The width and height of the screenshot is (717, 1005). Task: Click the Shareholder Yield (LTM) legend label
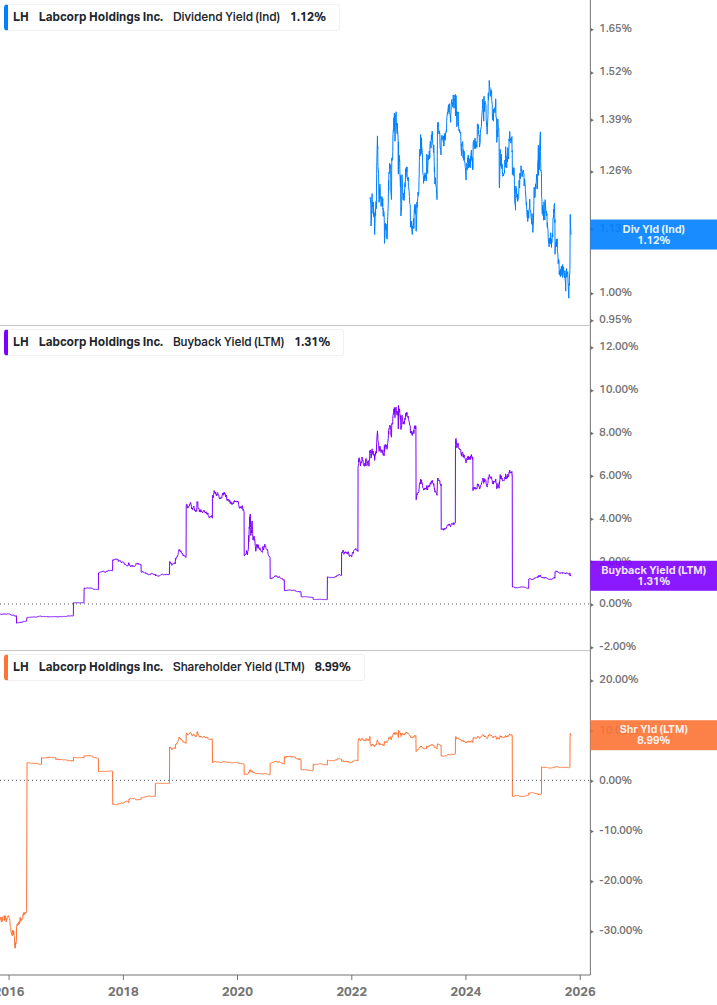(x=238, y=667)
